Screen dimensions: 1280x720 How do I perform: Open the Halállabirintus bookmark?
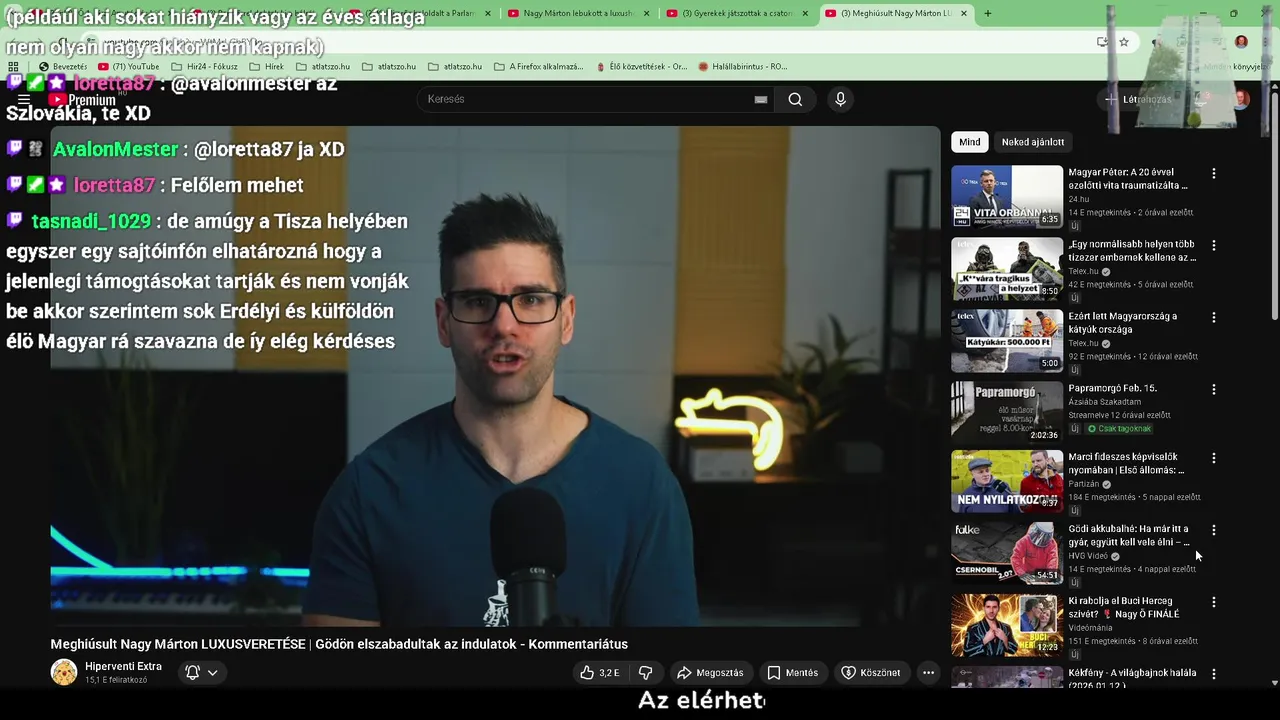click(x=743, y=67)
